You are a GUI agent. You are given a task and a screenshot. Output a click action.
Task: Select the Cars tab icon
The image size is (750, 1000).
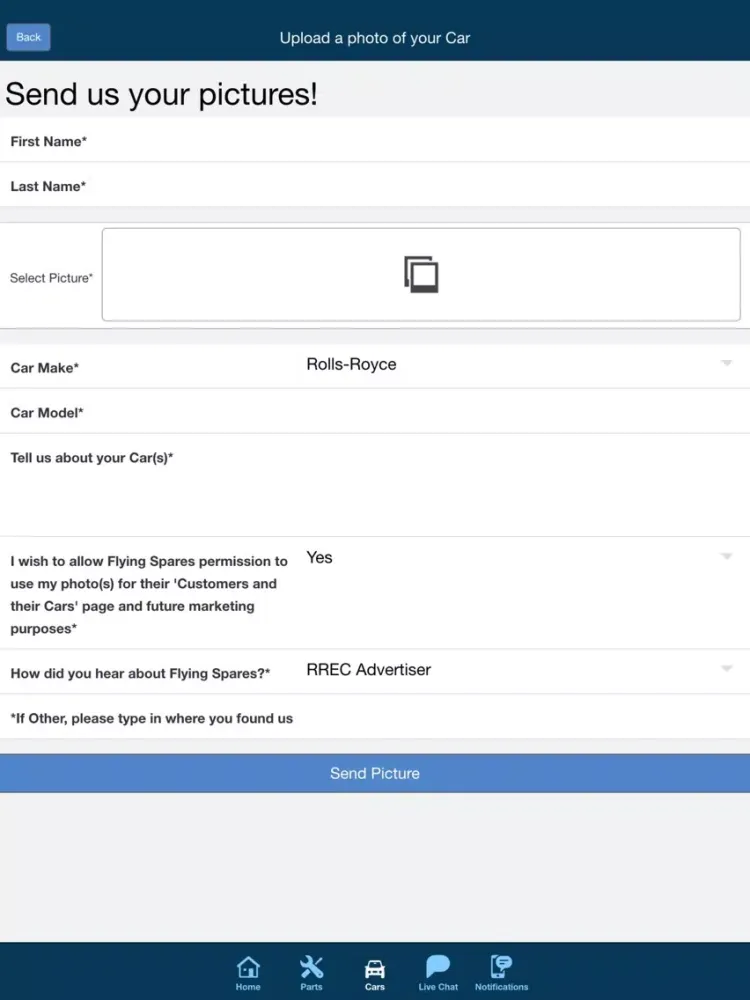pyautogui.click(x=374, y=969)
